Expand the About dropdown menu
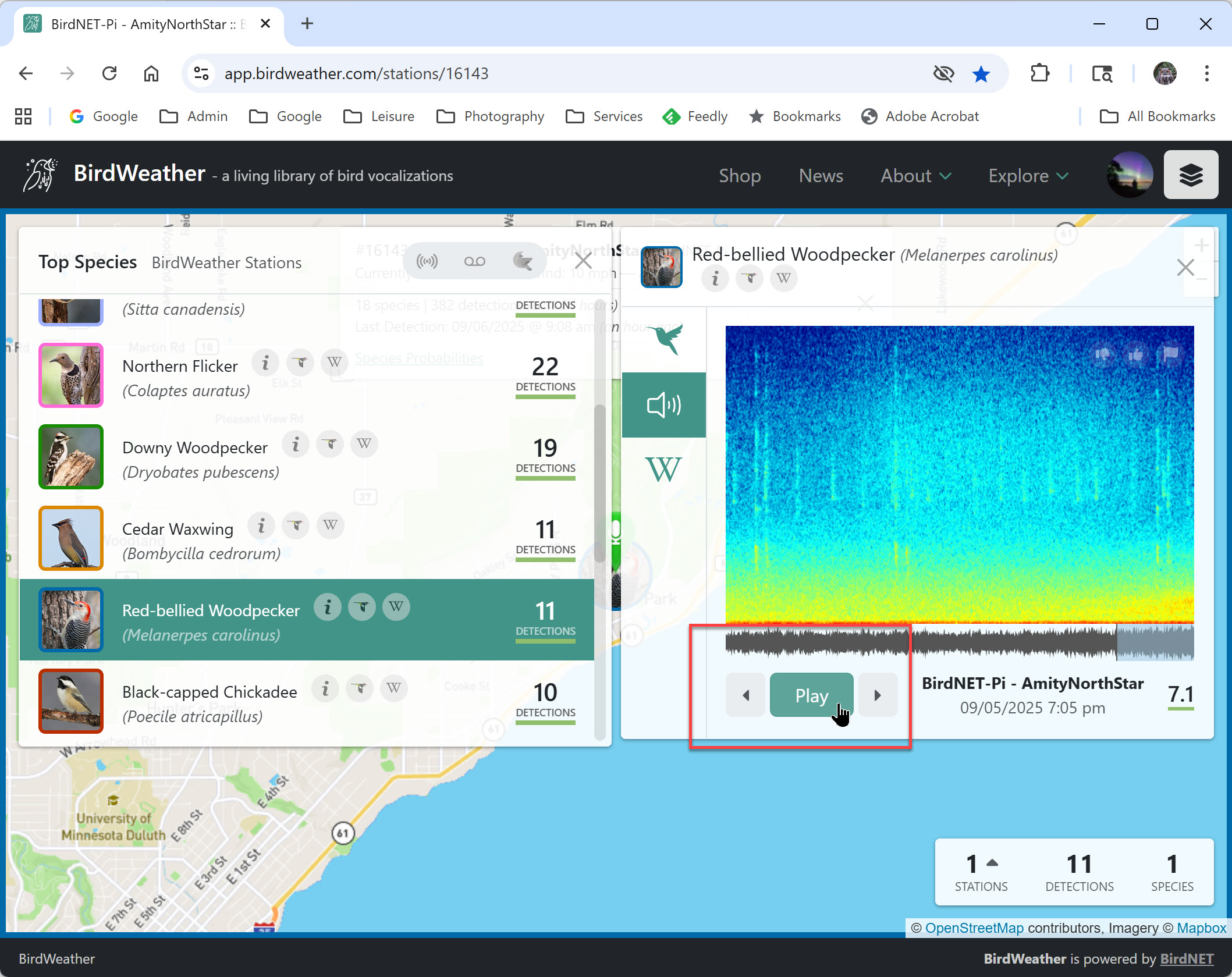Viewport: 1232px width, 977px height. tap(915, 176)
